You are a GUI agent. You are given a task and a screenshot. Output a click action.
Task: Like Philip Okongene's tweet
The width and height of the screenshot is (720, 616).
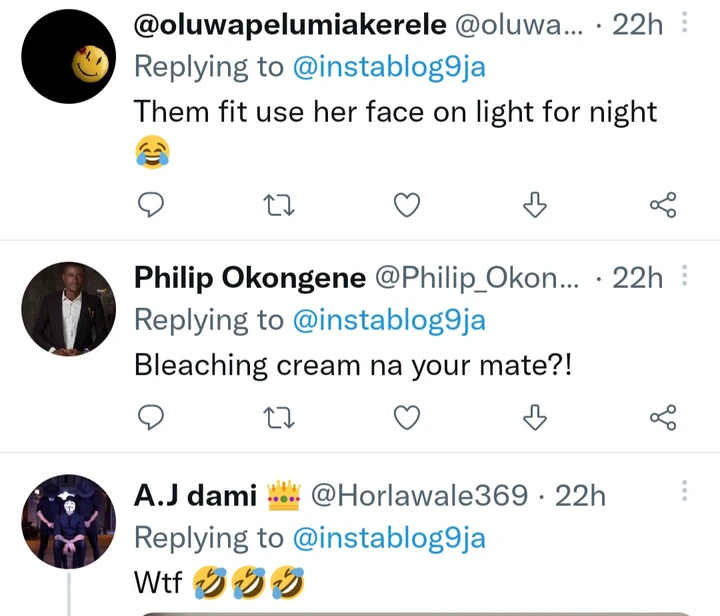coord(406,417)
